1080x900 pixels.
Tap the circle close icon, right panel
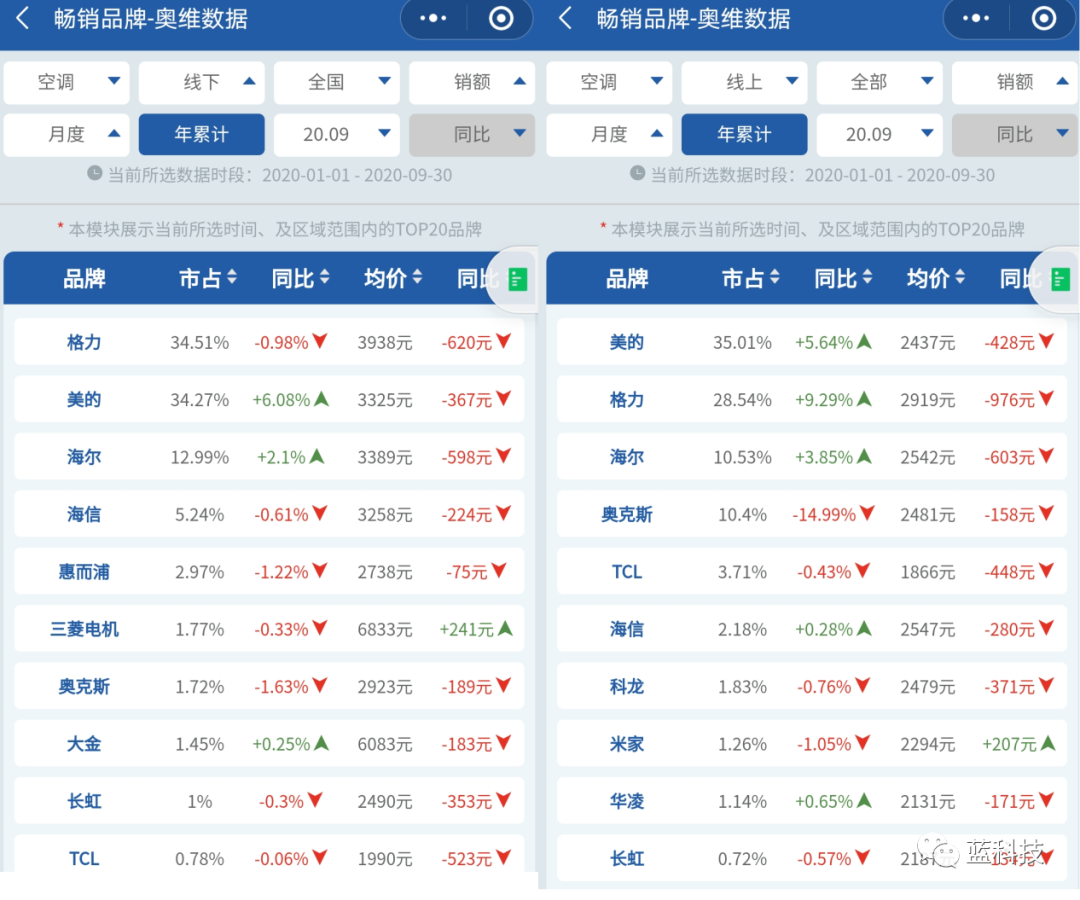[1043, 19]
